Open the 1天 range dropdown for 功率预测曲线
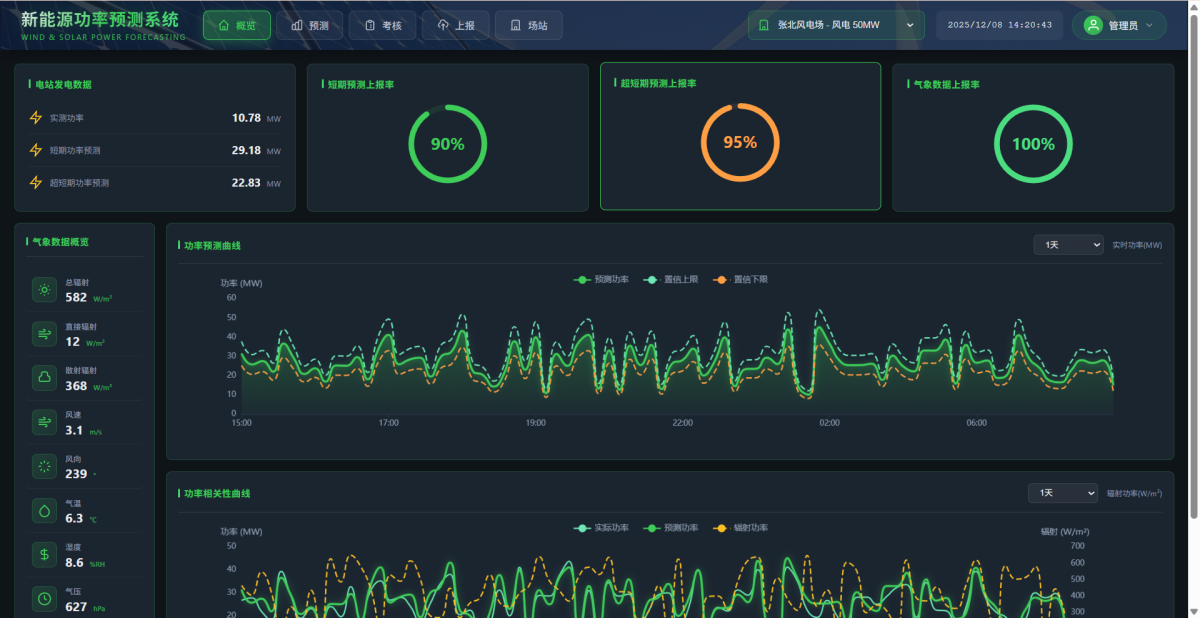The height and width of the screenshot is (618, 1200). [x=1068, y=245]
